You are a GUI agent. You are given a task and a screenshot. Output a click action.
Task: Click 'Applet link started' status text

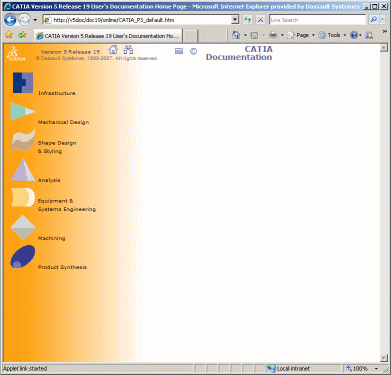(x=25, y=368)
